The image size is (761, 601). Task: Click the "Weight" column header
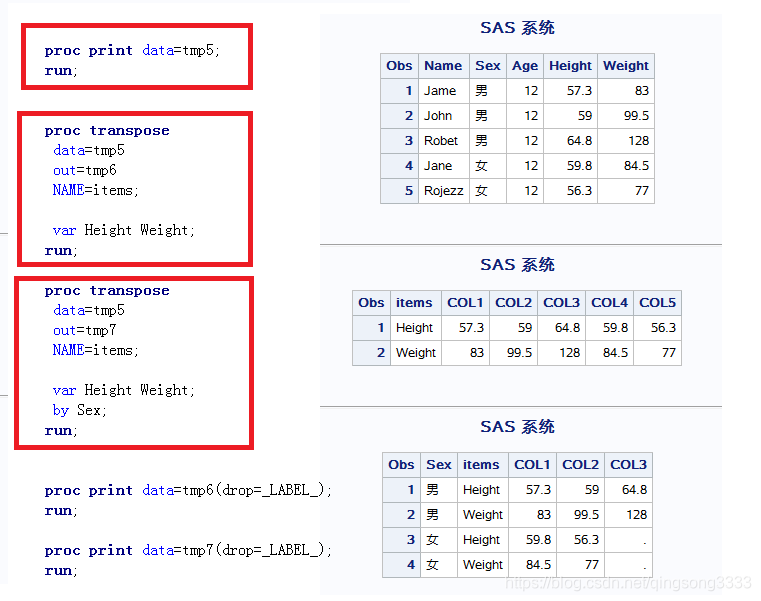click(626, 66)
